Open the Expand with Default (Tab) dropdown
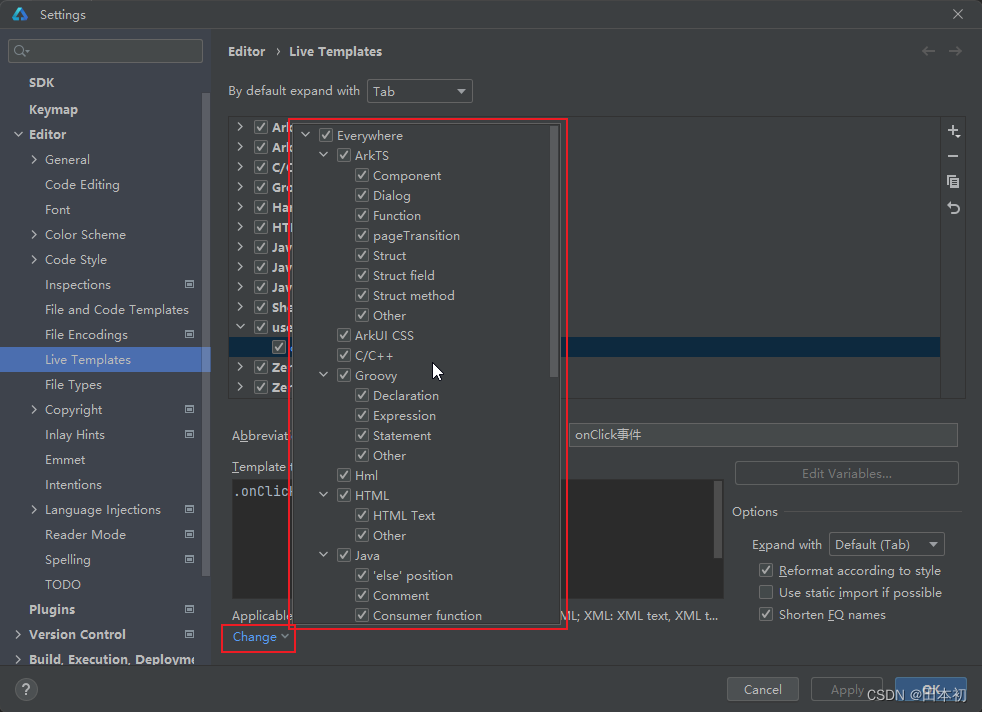The height and width of the screenshot is (712, 982). coord(886,544)
